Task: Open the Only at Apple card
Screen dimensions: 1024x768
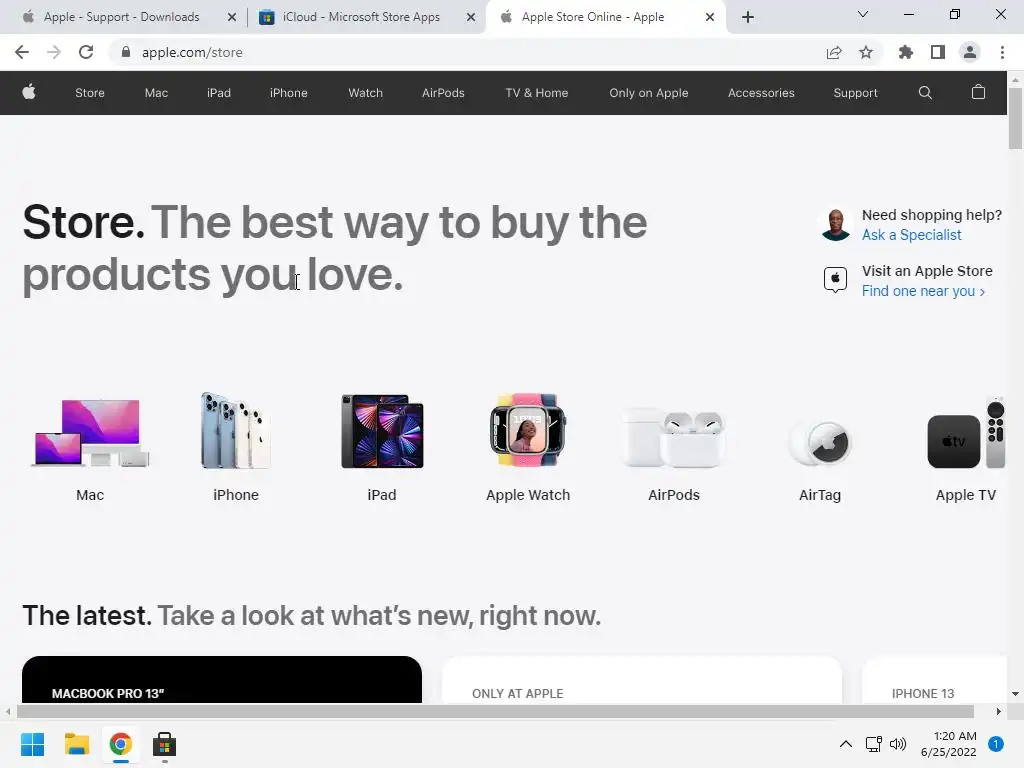Action: coord(642,679)
